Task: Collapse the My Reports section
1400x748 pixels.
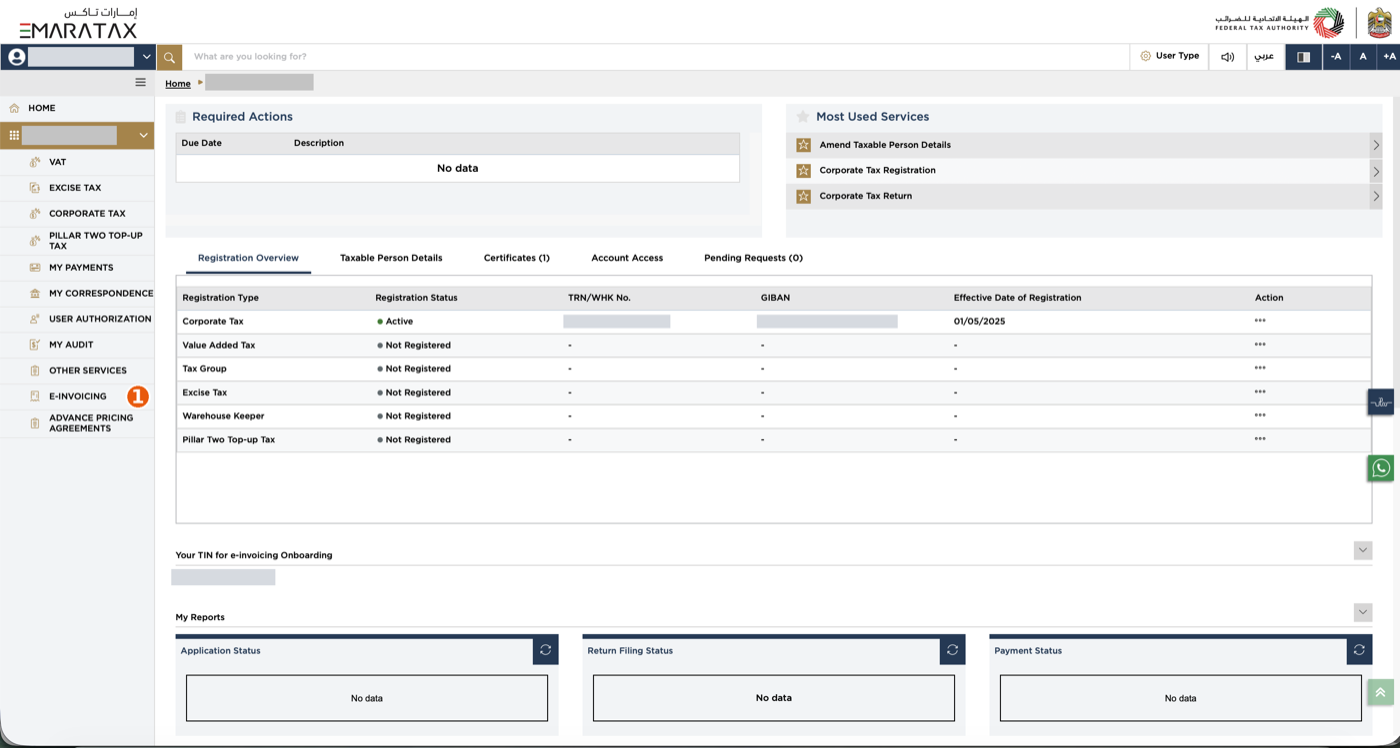Action: (x=1363, y=612)
